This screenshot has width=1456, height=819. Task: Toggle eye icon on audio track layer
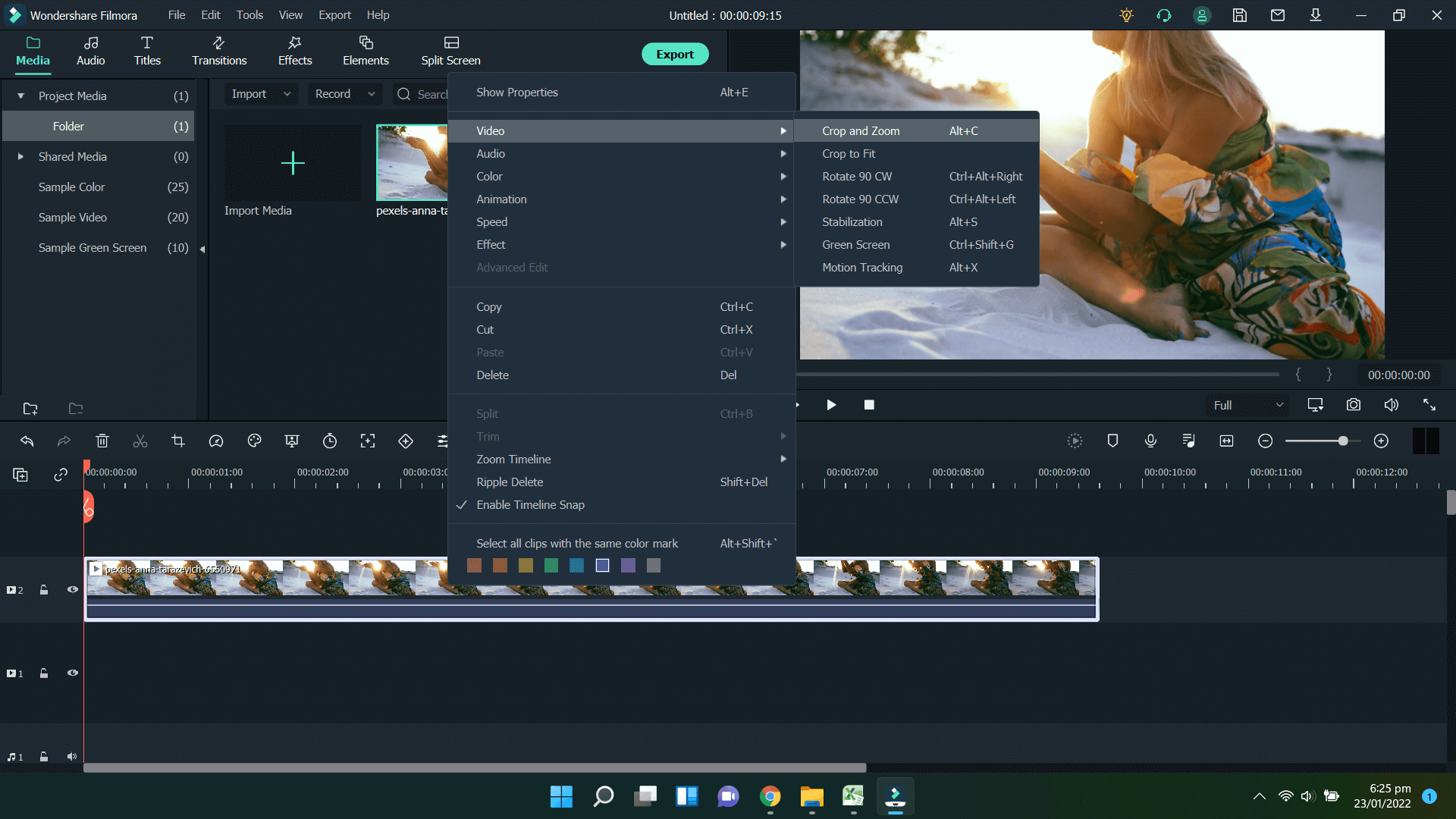72,755
